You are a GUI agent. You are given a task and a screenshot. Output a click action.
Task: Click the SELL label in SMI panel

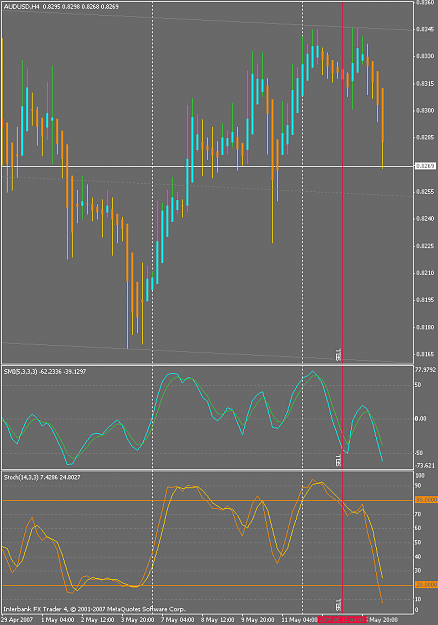[339, 460]
